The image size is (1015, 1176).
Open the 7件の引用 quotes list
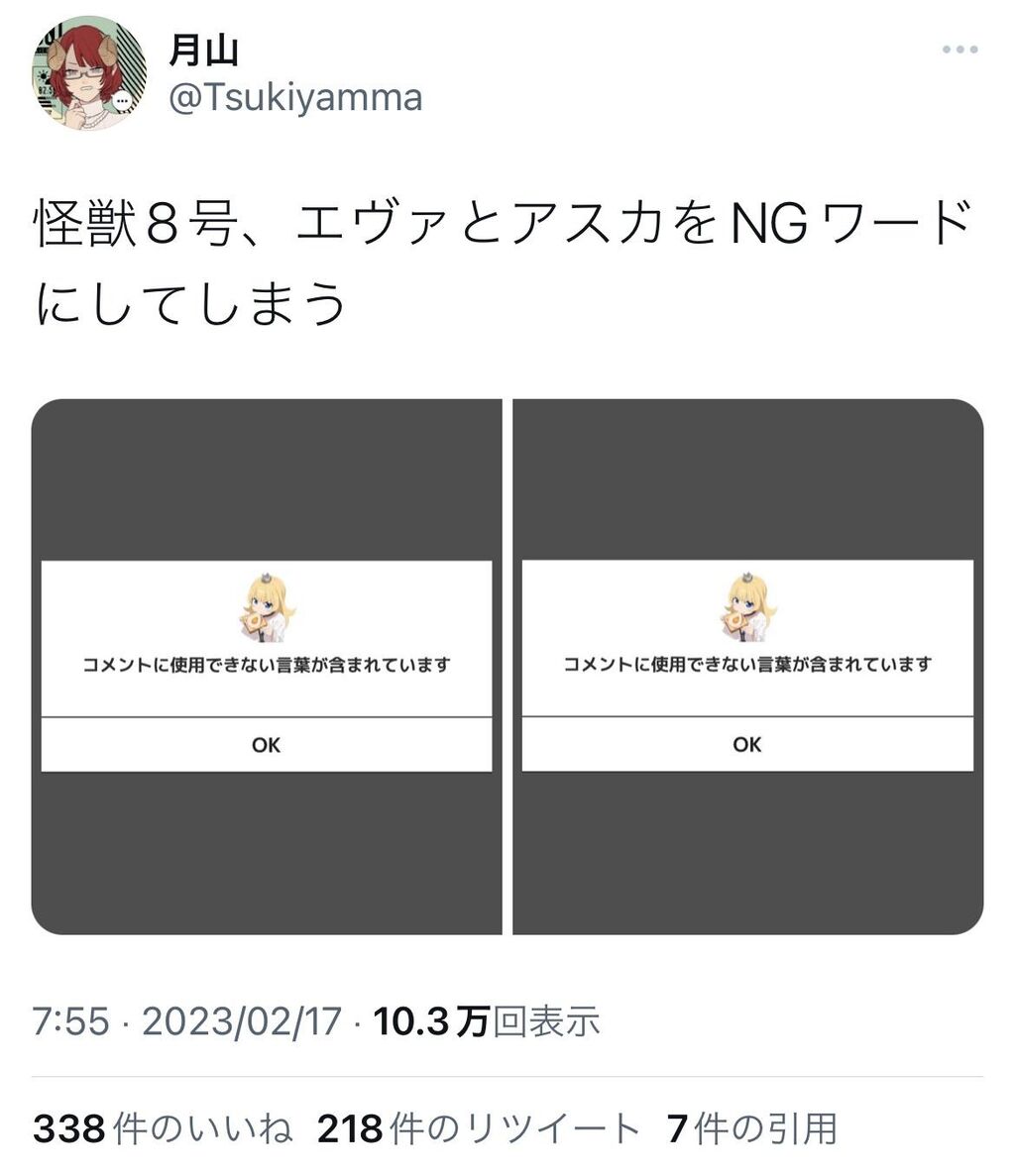click(x=751, y=1128)
